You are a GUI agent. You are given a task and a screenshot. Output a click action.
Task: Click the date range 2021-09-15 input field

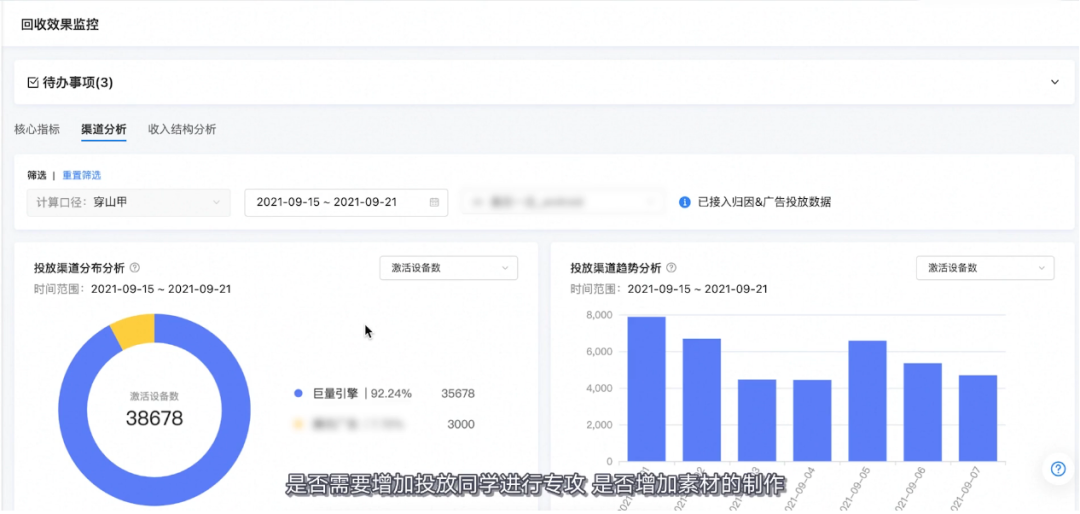(x=346, y=203)
